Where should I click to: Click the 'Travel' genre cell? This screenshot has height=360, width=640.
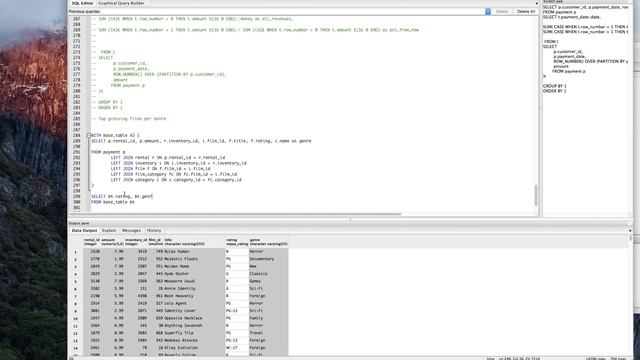pyautogui.click(x=269, y=333)
